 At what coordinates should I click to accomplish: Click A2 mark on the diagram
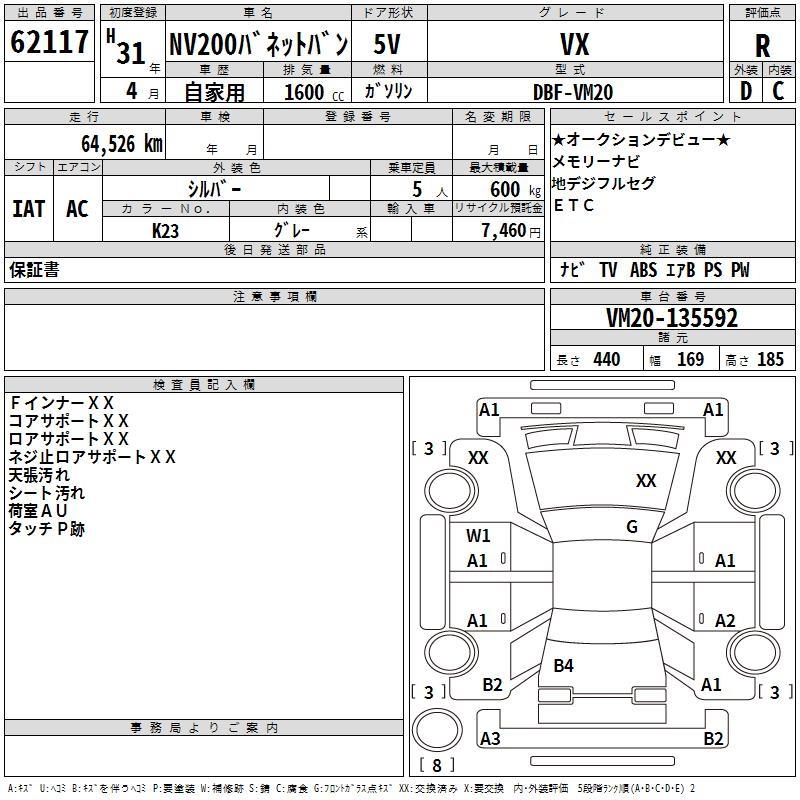[x=724, y=620]
